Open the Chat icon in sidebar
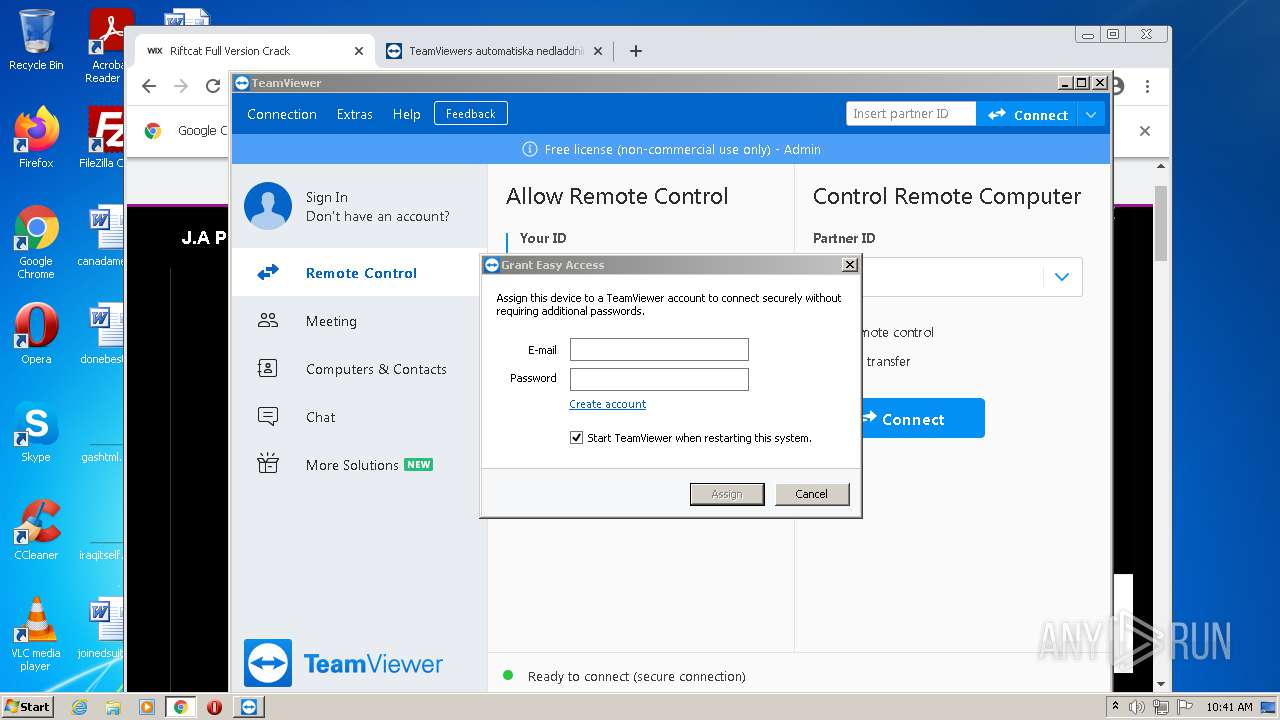Screen dimensions: 1280x720 [x=268, y=417]
